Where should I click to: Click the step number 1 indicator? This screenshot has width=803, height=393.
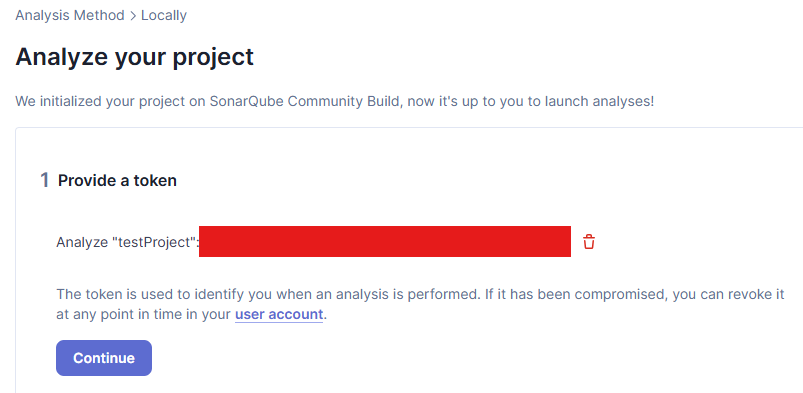point(45,180)
